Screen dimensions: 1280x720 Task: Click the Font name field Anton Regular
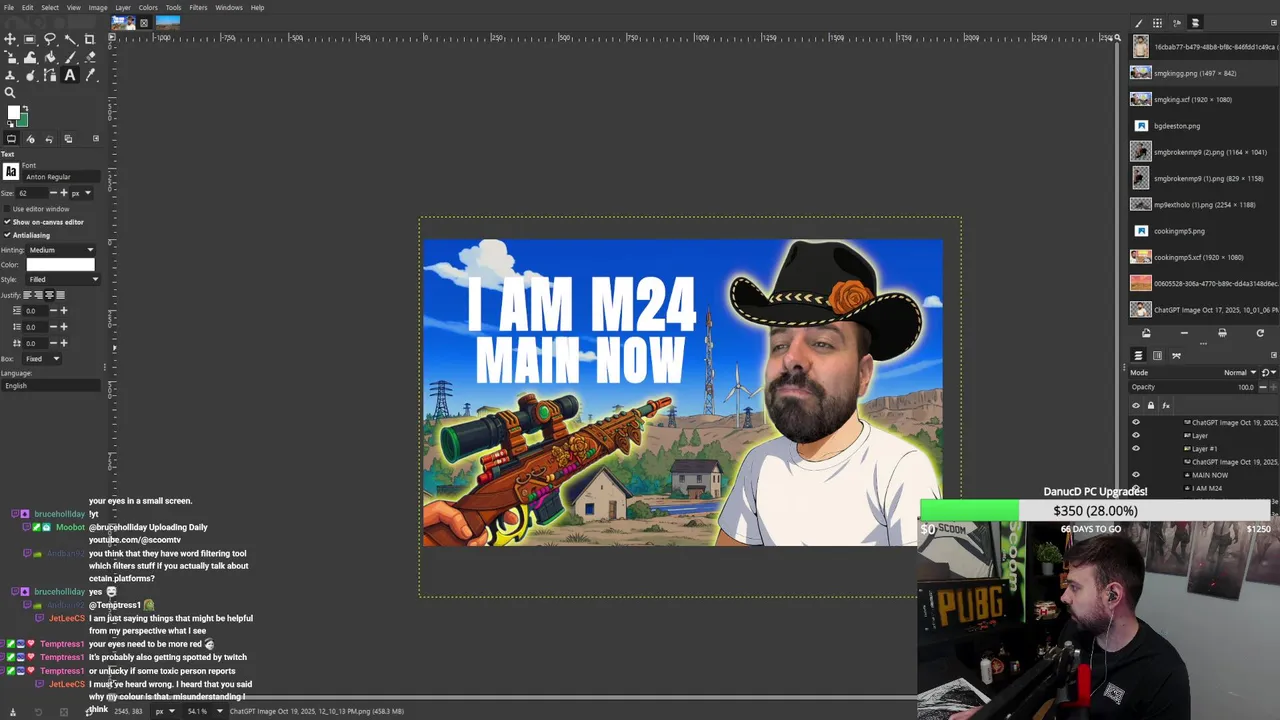point(60,177)
